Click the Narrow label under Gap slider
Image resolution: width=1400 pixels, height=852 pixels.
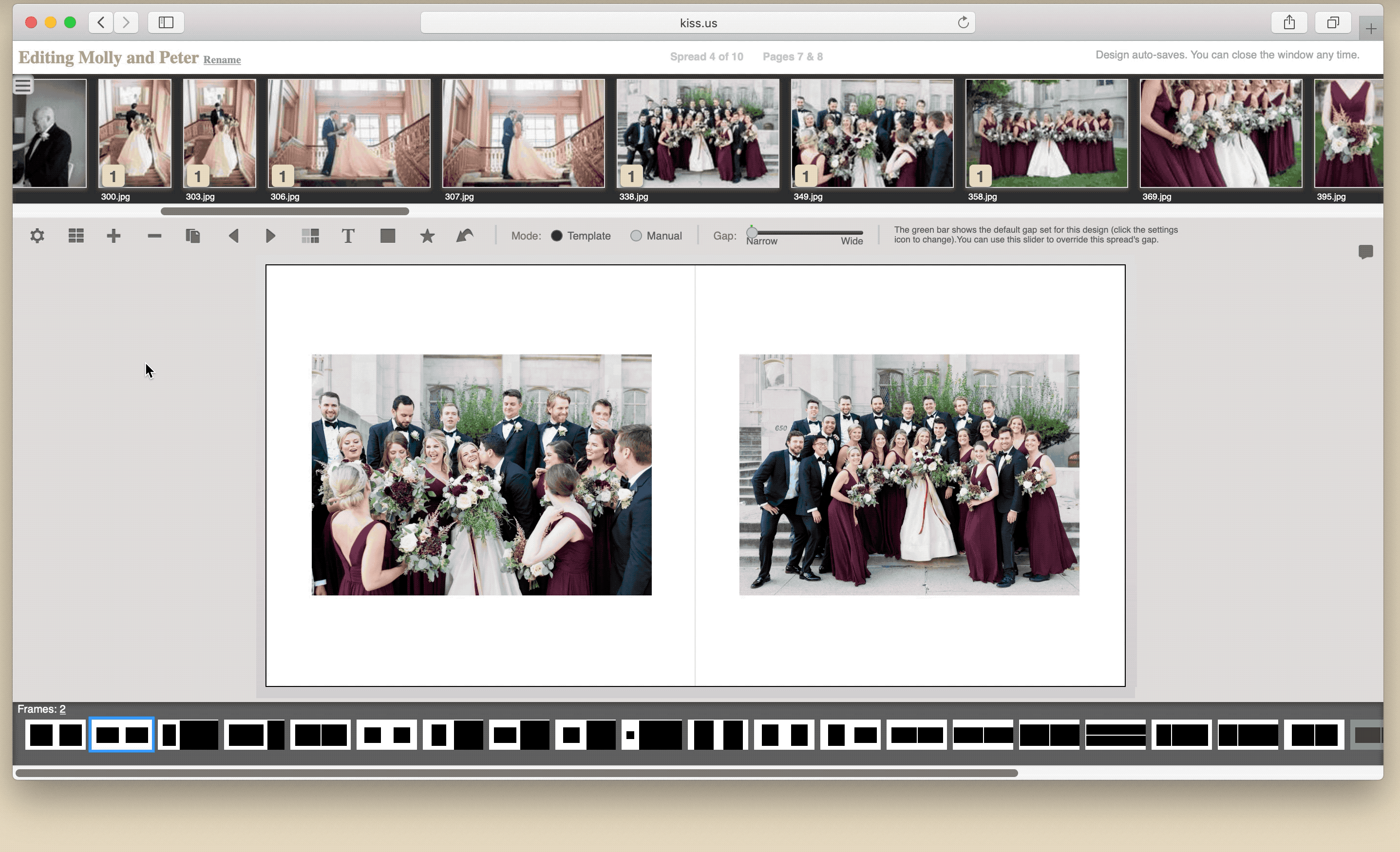click(761, 241)
